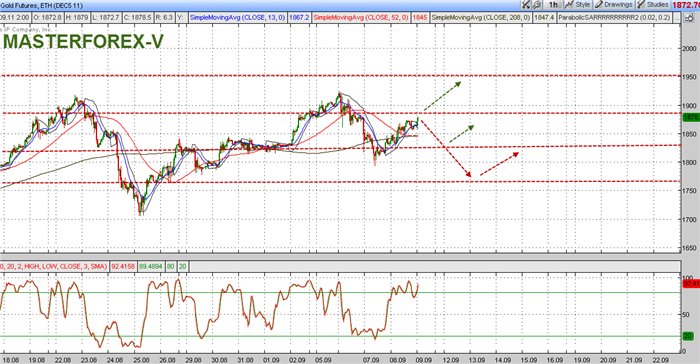Click the SimpleMovingAvg (CLOSE, 208, 0) study label
Screen dimensions: 700x364
481,17
